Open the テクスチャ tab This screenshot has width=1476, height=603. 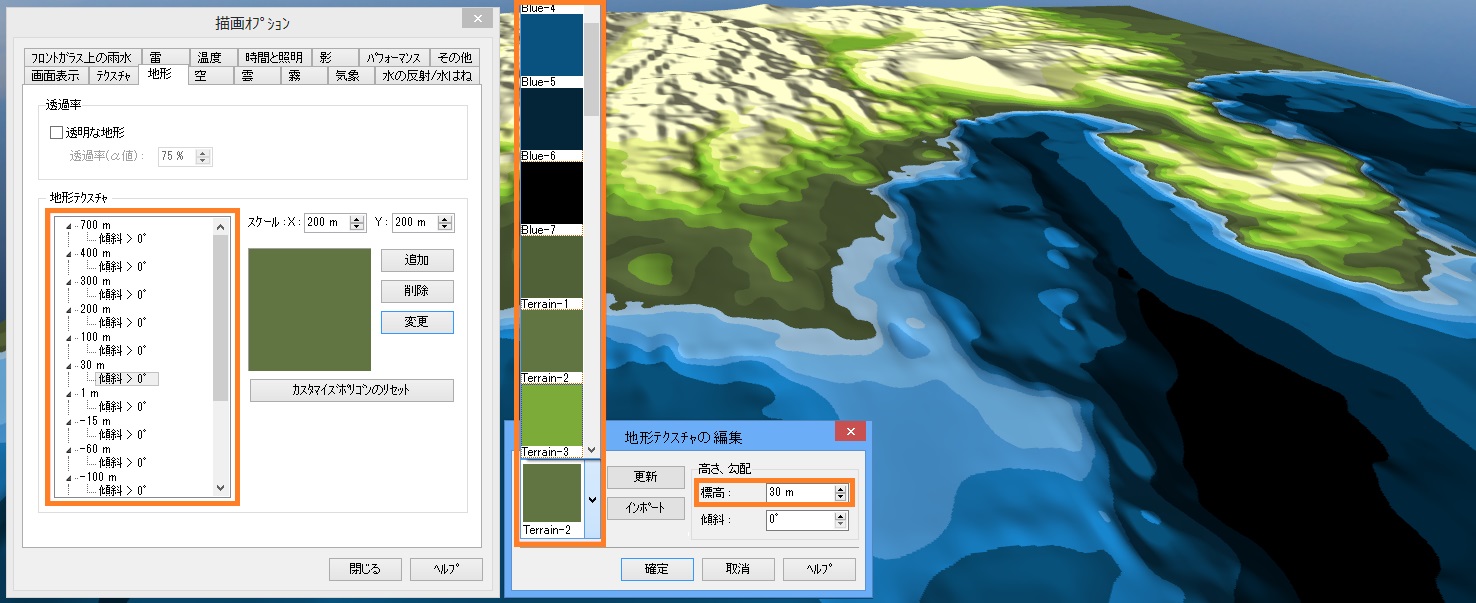pos(114,76)
